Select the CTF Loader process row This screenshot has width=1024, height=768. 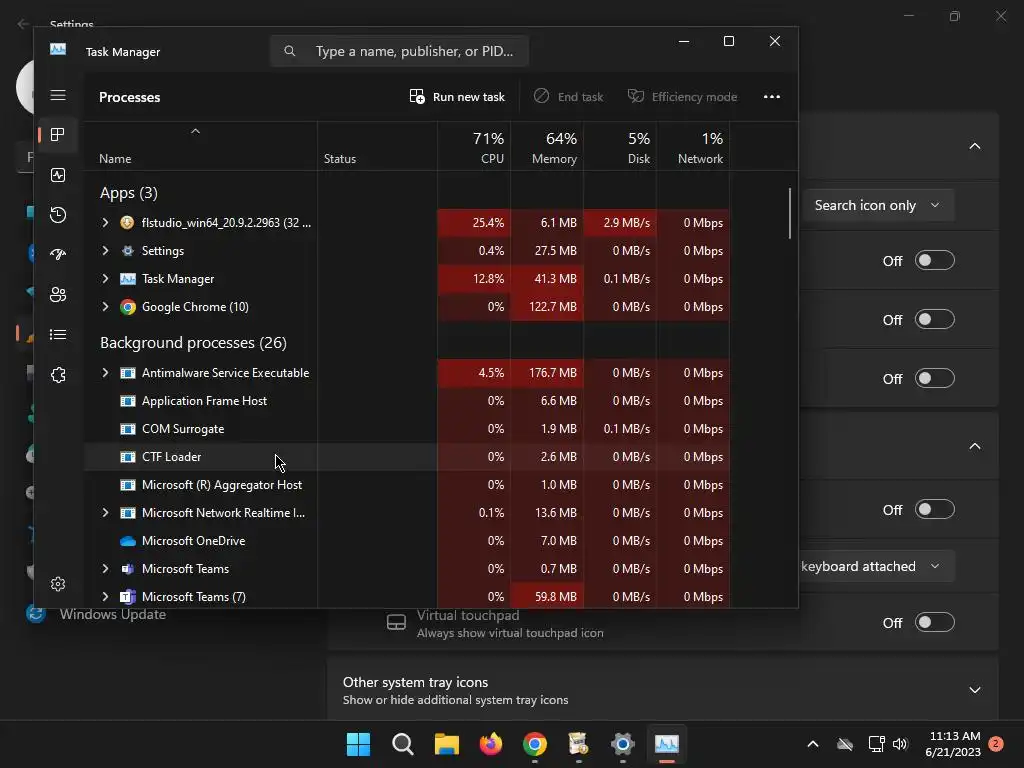[407, 457]
